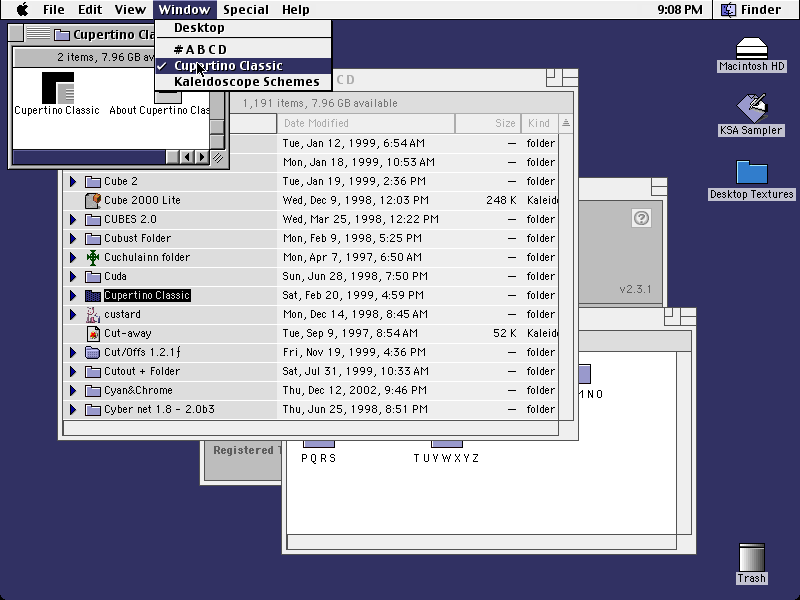Expand the Cupertino Classic folder in list

73,295
